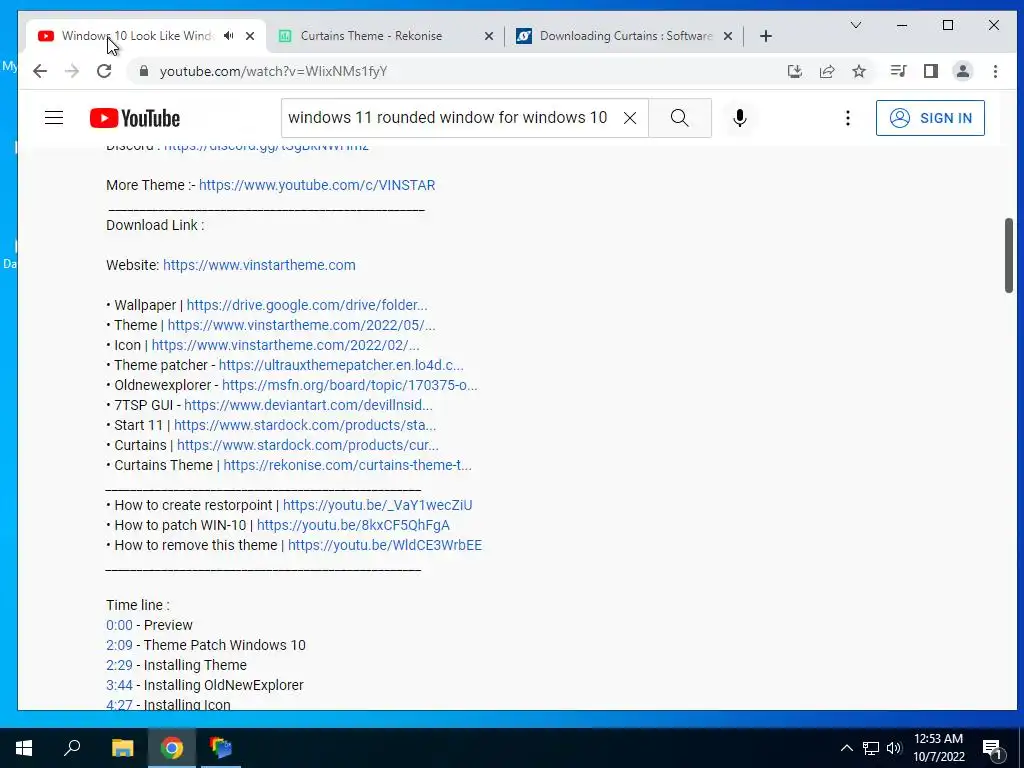1024x768 pixels.
Task: Open the Theme patcher lo4d link
Action: 341,365
